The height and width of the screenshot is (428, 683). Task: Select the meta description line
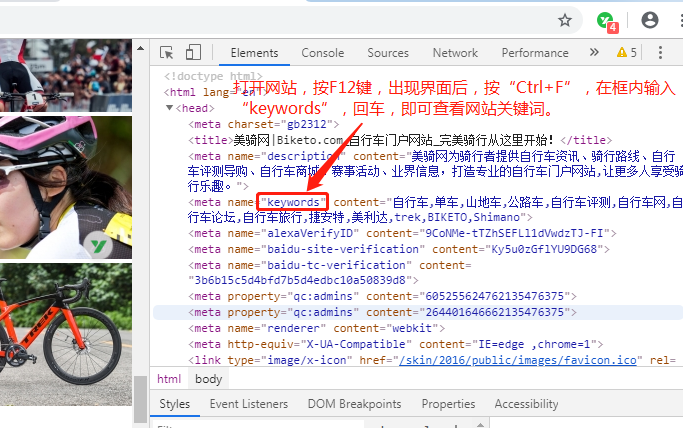point(435,172)
